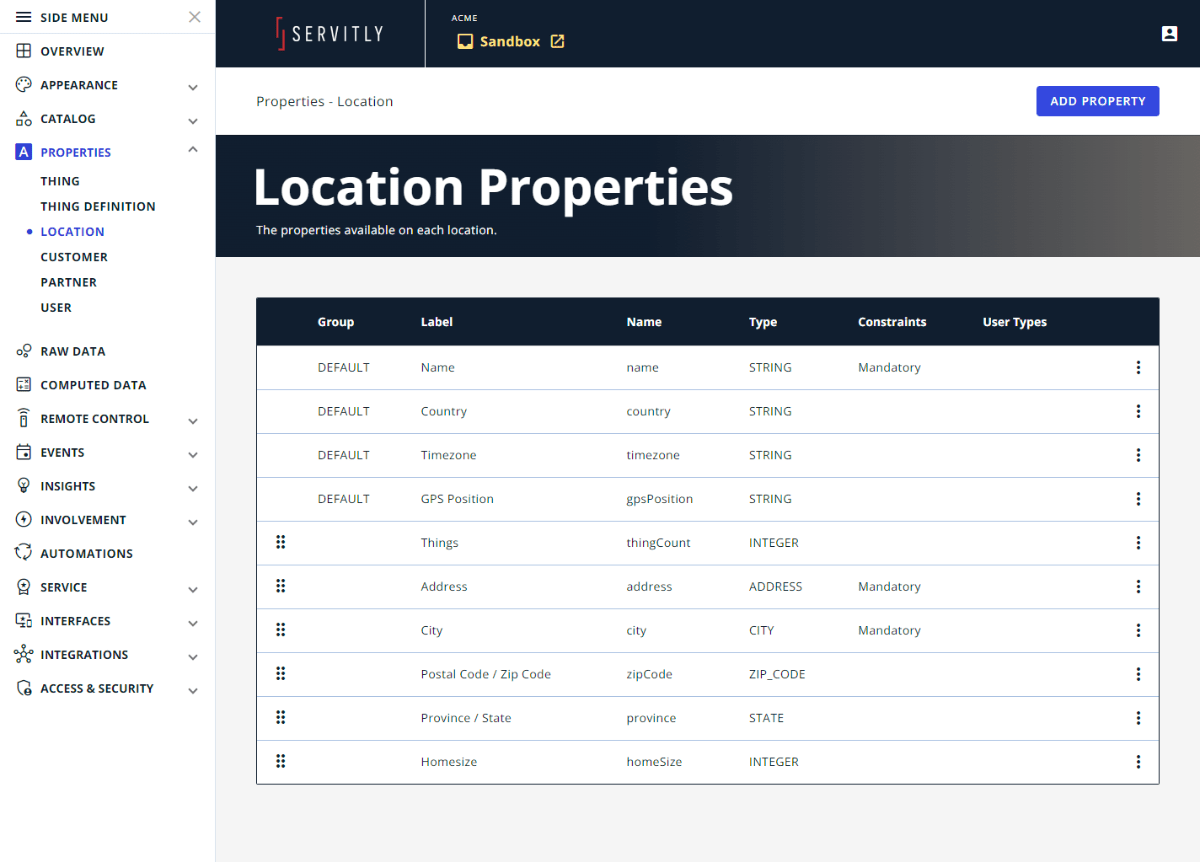Open the account icon in top bar

click(x=1169, y=33)
